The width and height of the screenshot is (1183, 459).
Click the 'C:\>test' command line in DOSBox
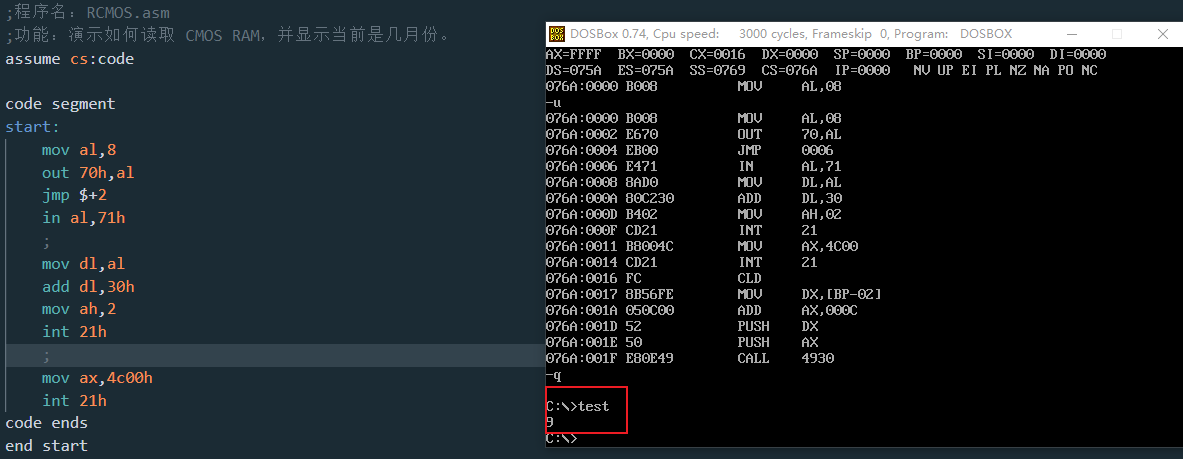(x=577, y=406)
